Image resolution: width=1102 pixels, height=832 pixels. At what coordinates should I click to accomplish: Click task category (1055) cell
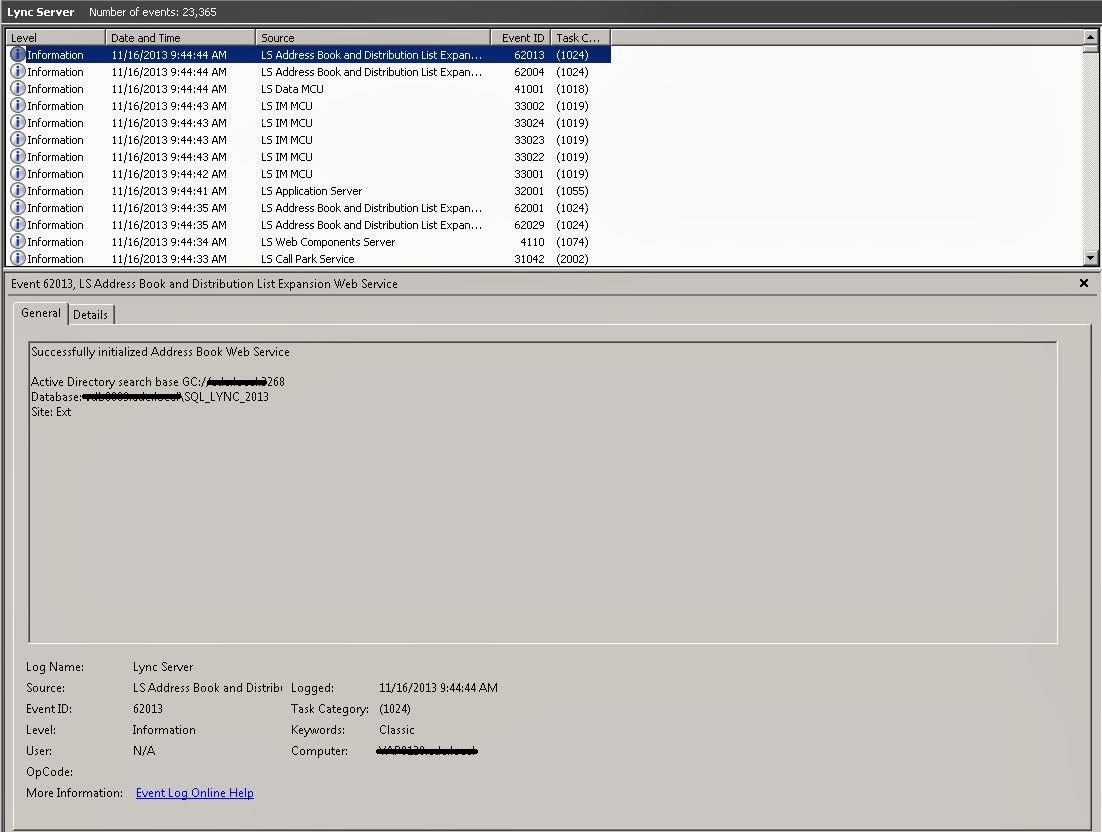click(572, 190)
